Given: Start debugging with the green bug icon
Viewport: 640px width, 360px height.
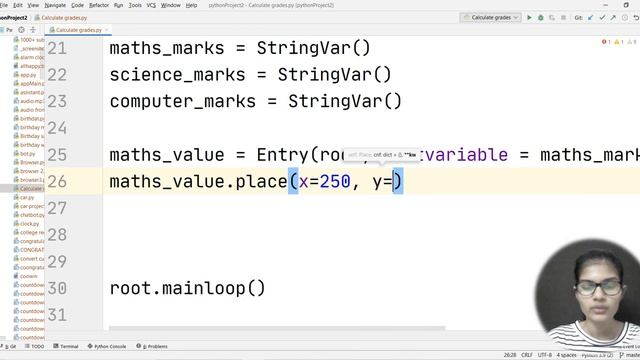Looking at the screenshot, I should (540, 18).
